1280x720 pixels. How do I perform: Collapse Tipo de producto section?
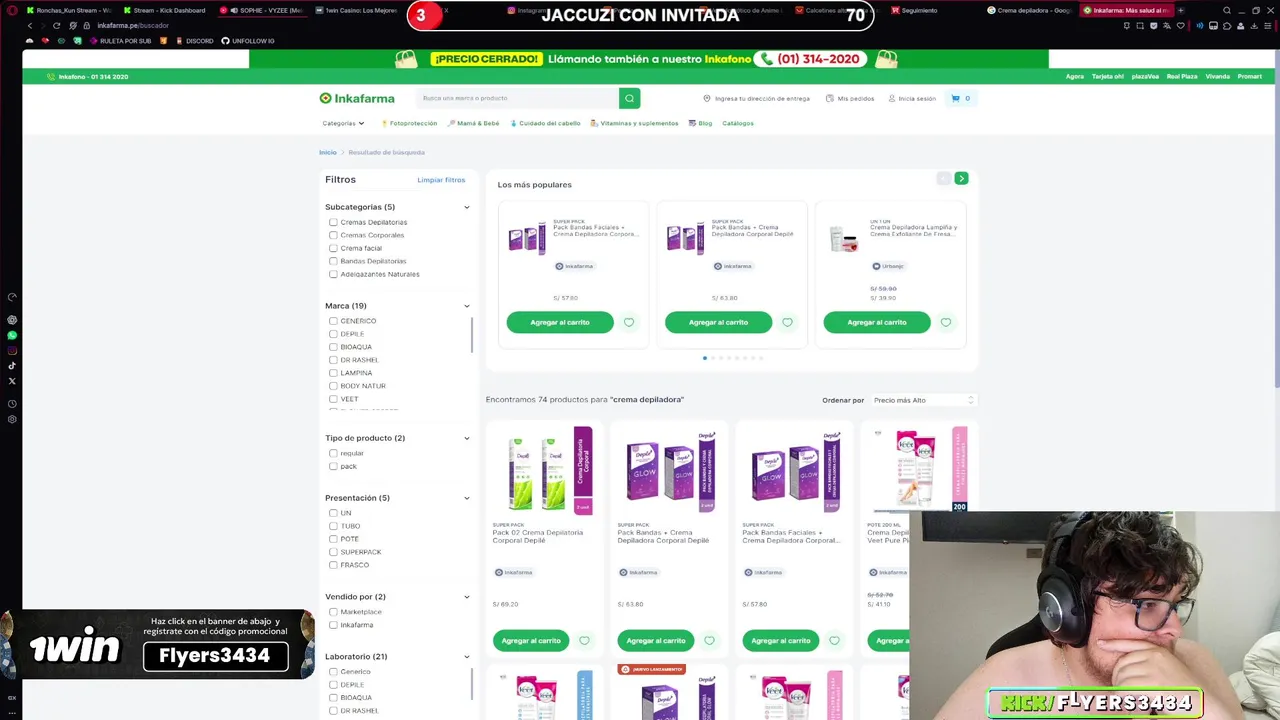click(466, 438)
